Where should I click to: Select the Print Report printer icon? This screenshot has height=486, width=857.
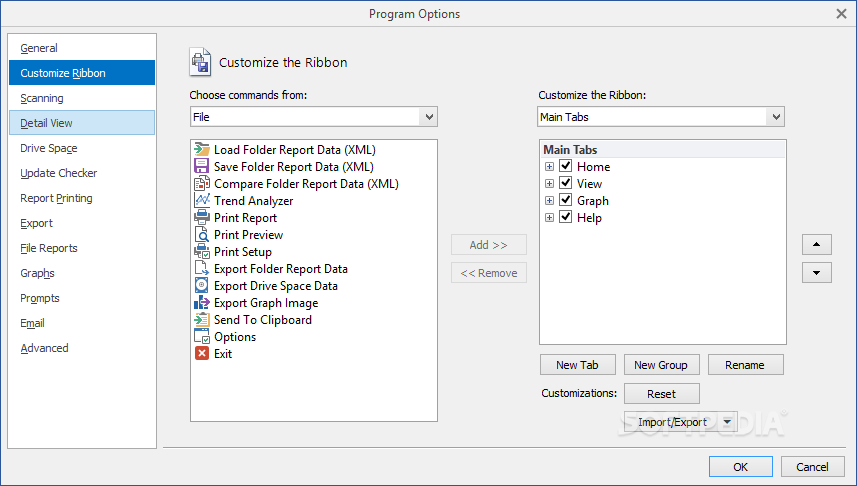point(202,217)
